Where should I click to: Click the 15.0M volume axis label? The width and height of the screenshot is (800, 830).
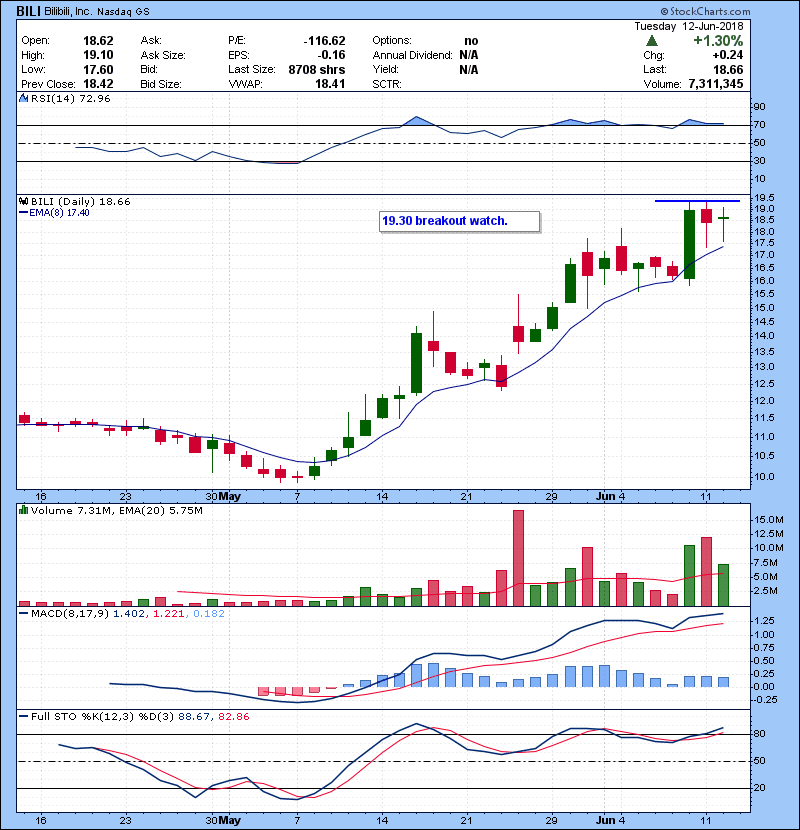click(x=768, y=520)
